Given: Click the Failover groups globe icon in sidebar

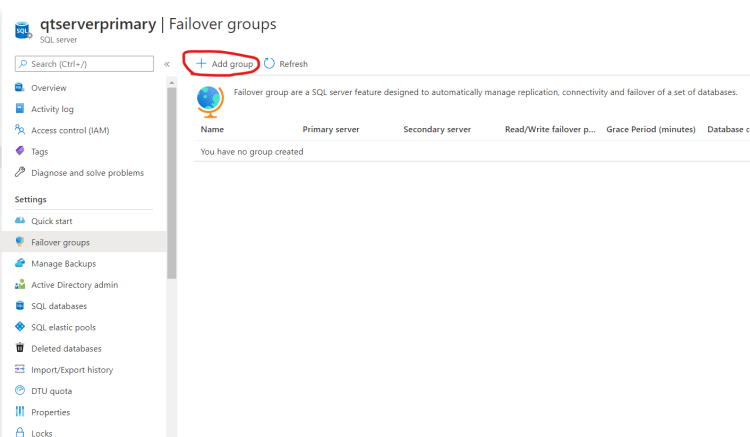Looking at the screenshot, I should coord(20,241).
